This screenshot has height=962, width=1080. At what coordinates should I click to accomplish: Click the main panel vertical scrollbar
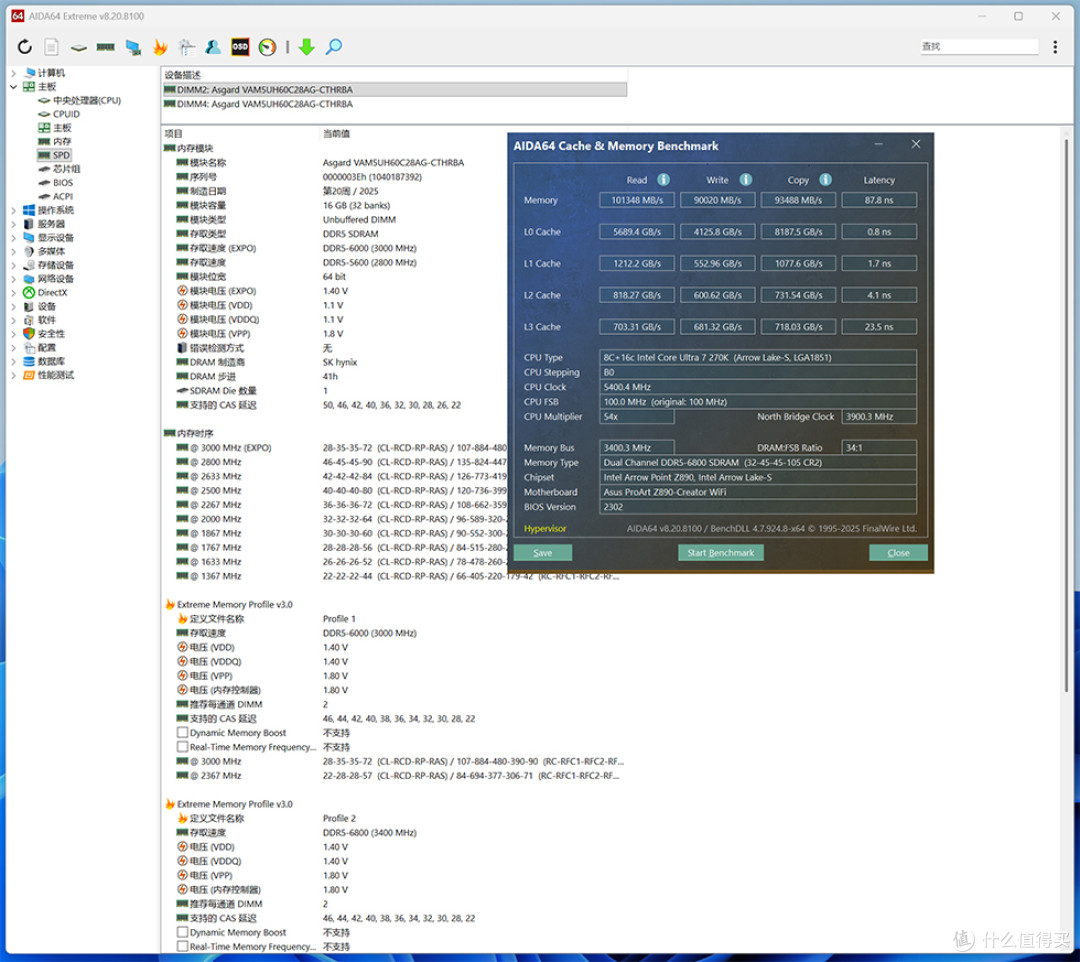coord(1066,413)
